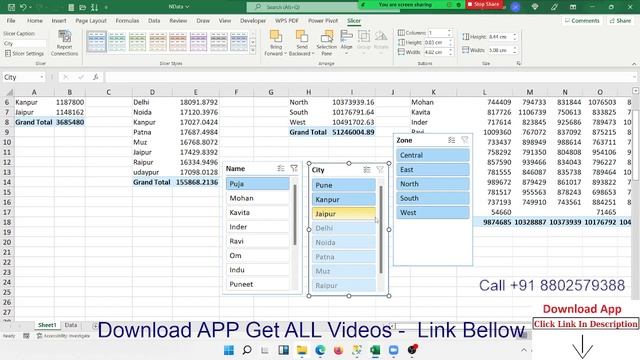The image size is (640, 360).
Task: Toggle Central in Zone slicer
Action: pos(433,155)
